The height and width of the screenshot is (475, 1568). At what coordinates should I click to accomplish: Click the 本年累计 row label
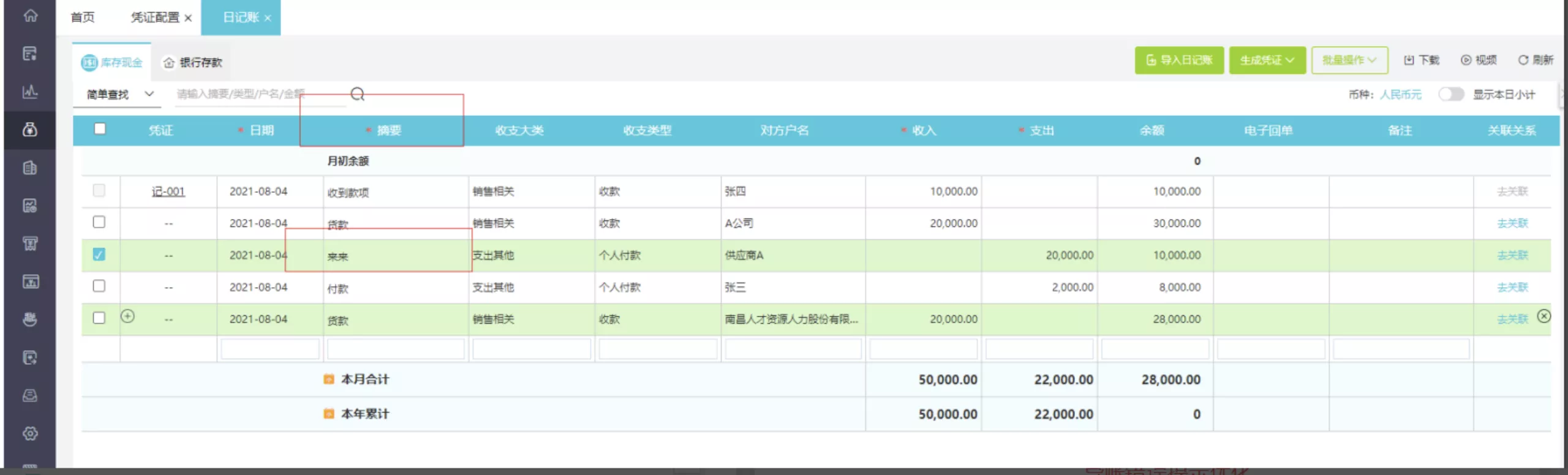click(365, 414)
